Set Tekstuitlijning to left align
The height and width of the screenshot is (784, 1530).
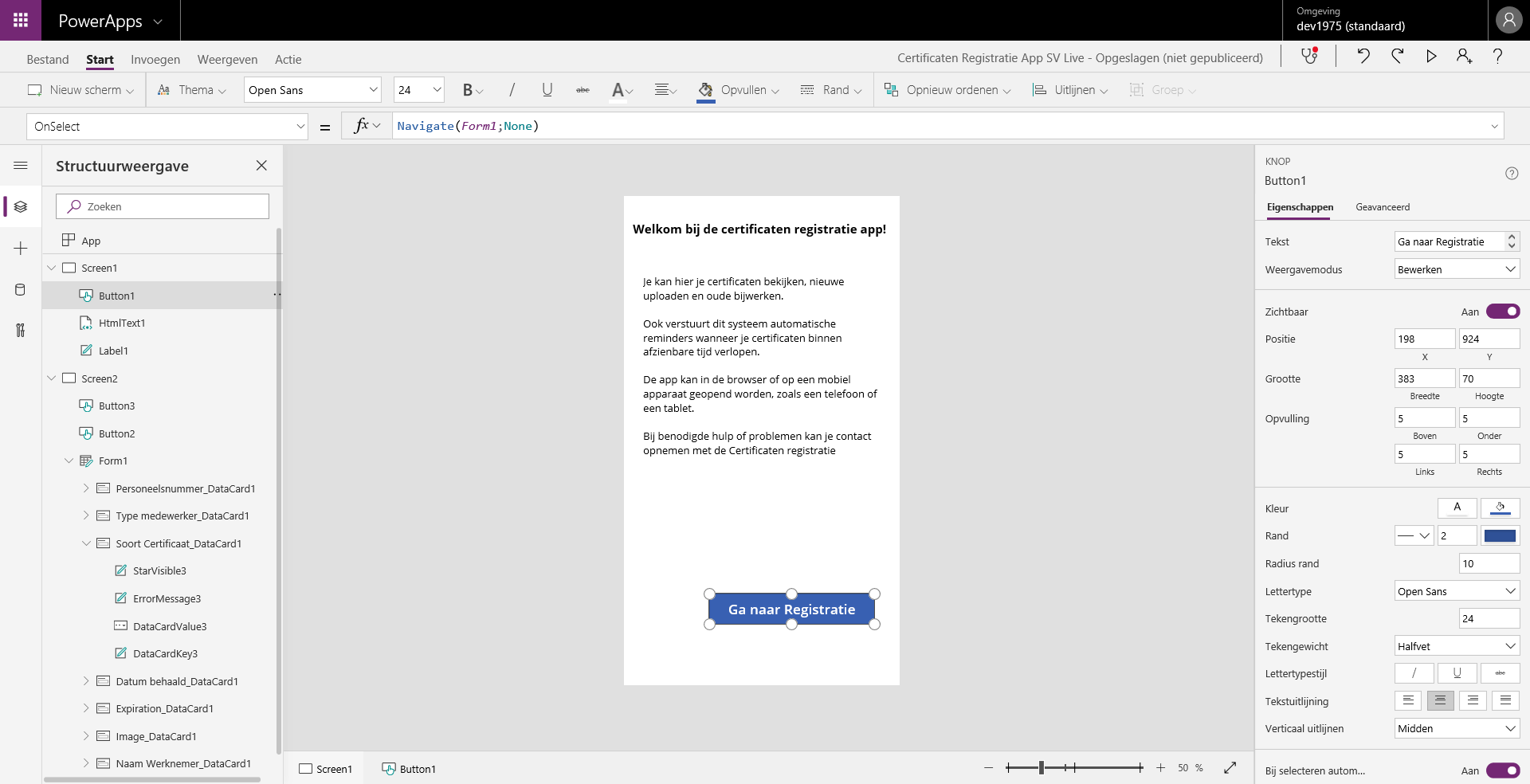pyautogui.click(x=1408, y=700)
